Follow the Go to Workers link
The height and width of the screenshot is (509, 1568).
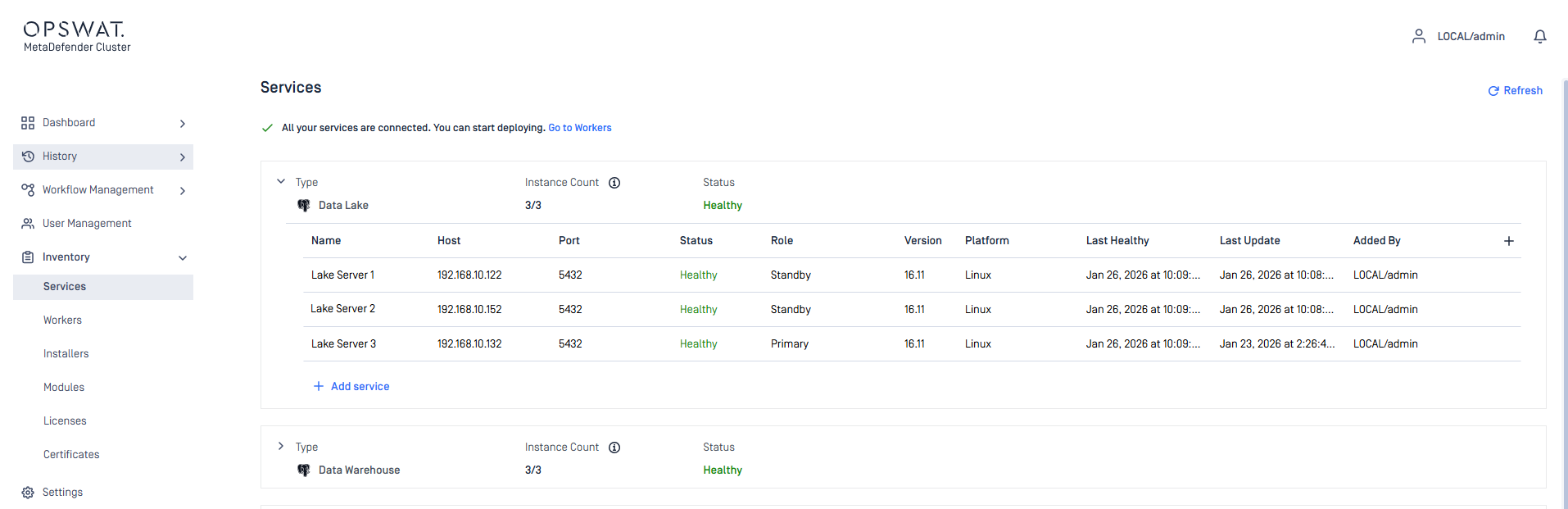pyautogui.click(x=579, y=128)
